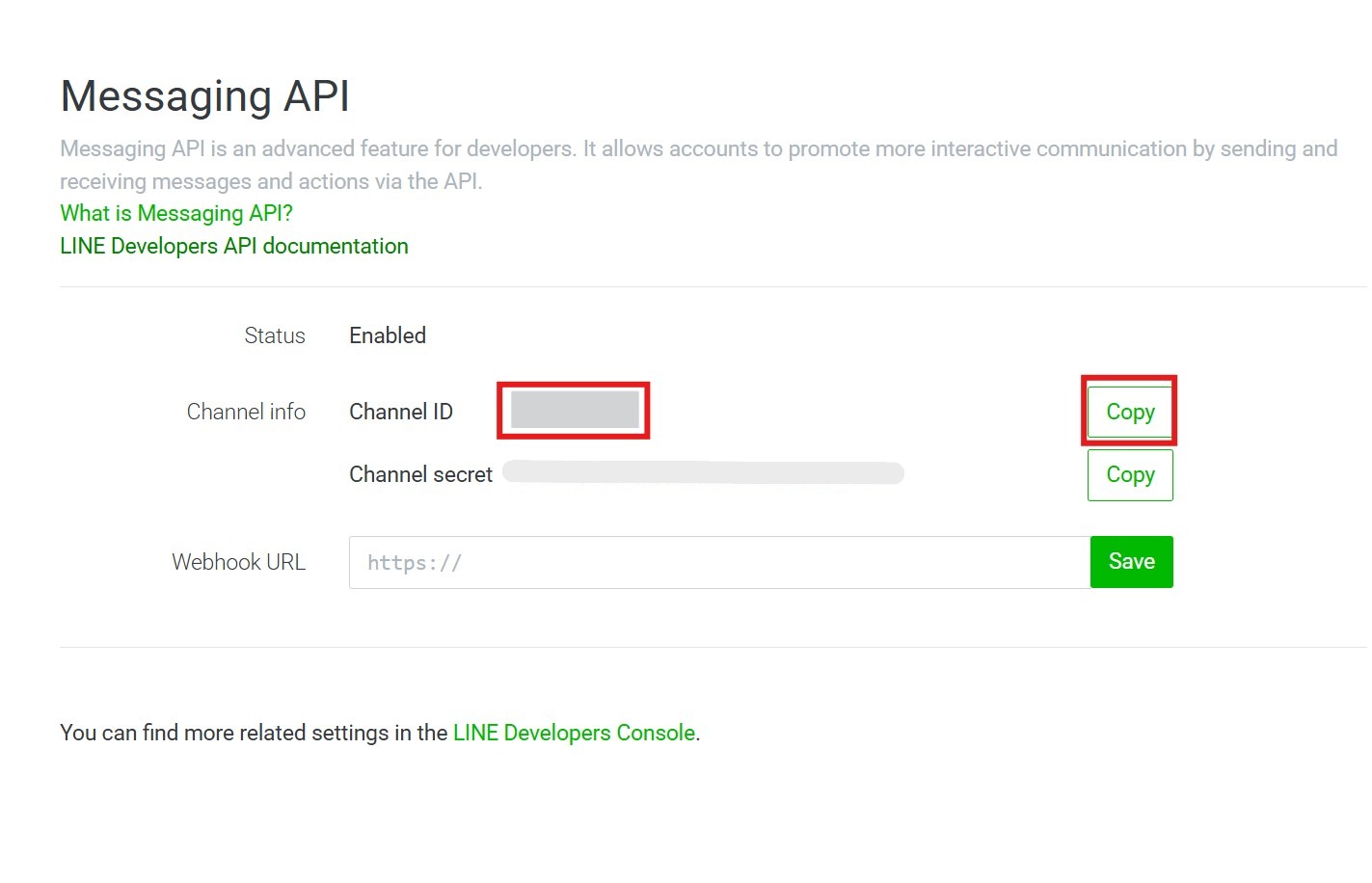Open the 'What is Messaging API?' link

coord(176,213)
